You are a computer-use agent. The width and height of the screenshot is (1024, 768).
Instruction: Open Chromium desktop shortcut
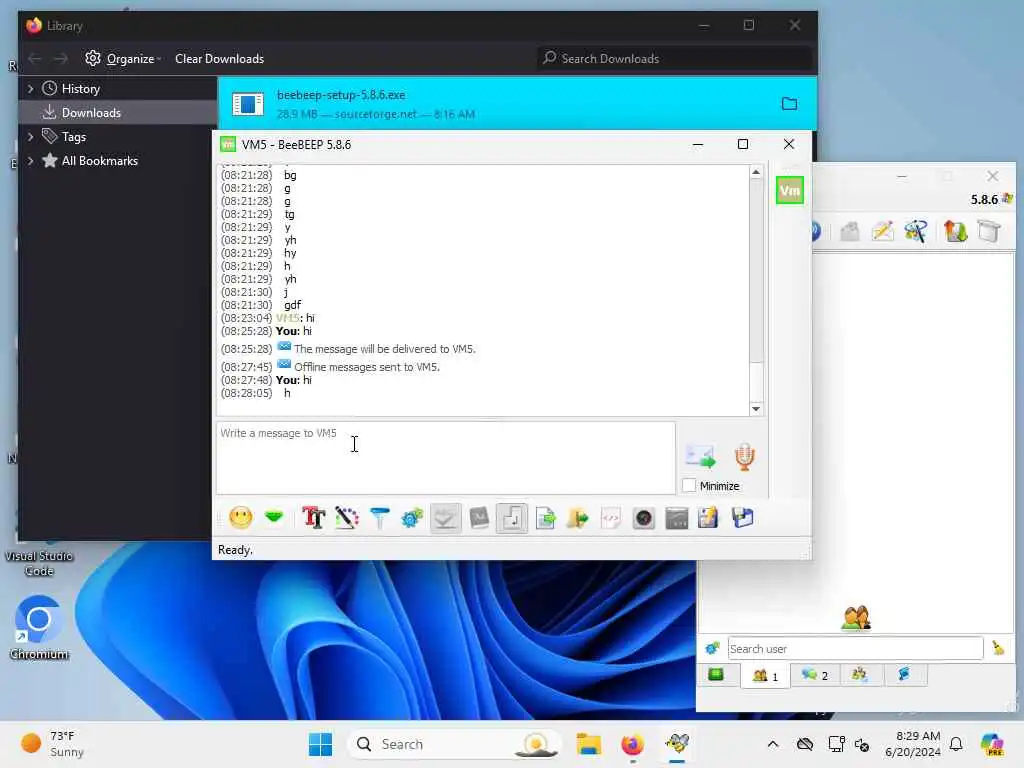pos(39,628)
